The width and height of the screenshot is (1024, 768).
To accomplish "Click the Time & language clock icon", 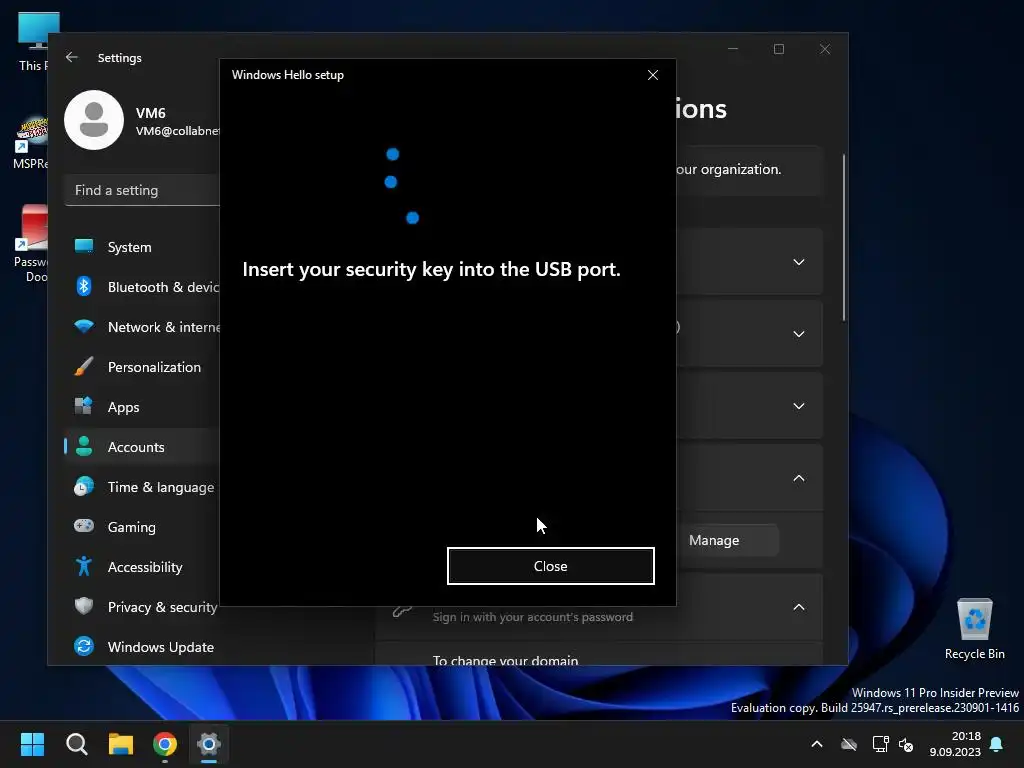I will click(84, 487).
